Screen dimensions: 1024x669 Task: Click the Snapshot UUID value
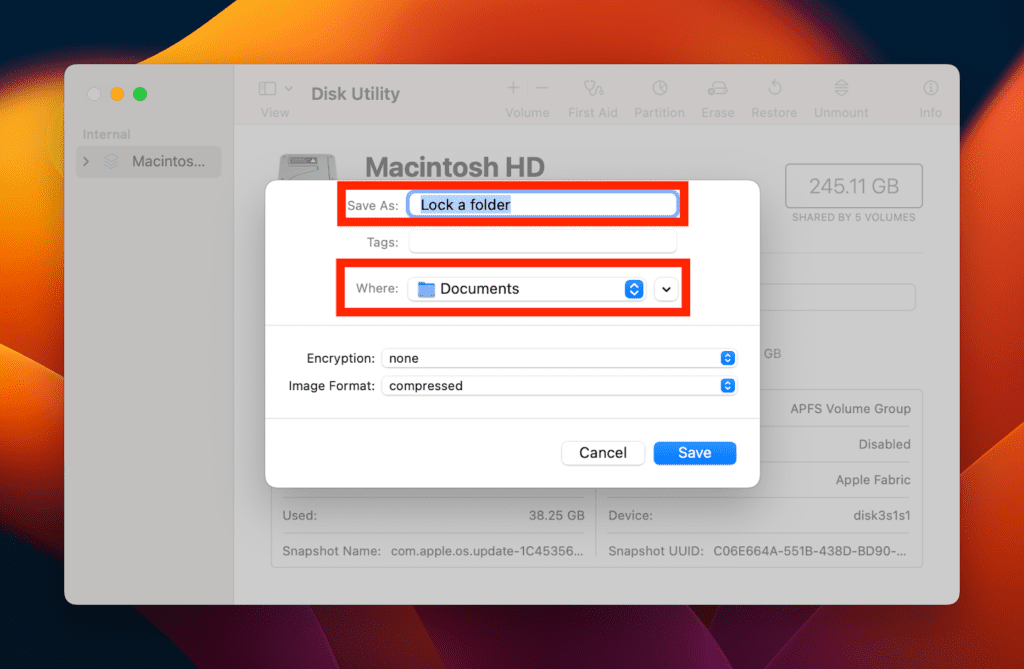tap(810, 551)
